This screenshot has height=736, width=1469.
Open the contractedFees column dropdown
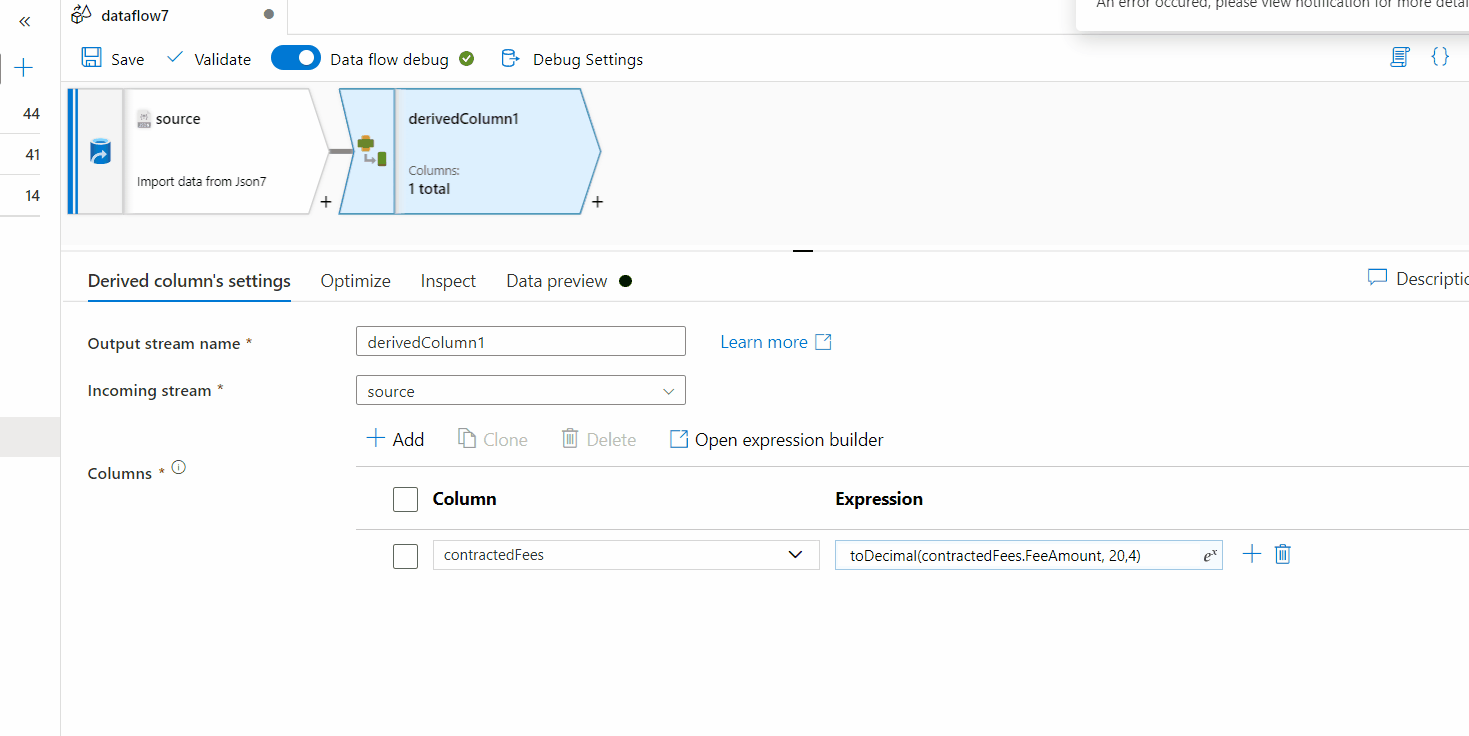coord(626,555)
